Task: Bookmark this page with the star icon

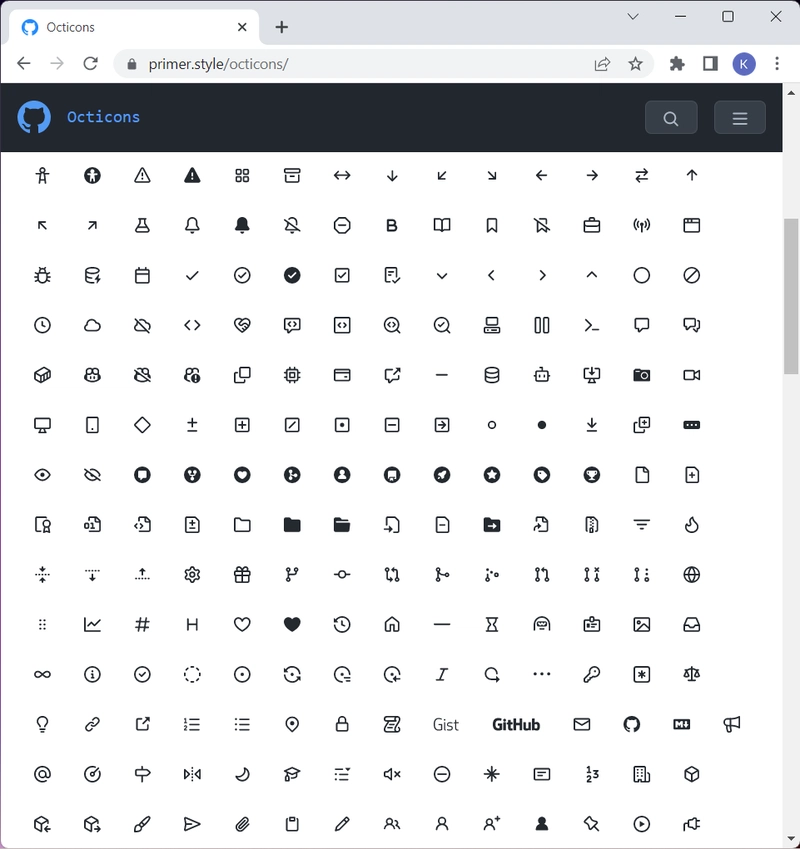Action: click(635, 64)
